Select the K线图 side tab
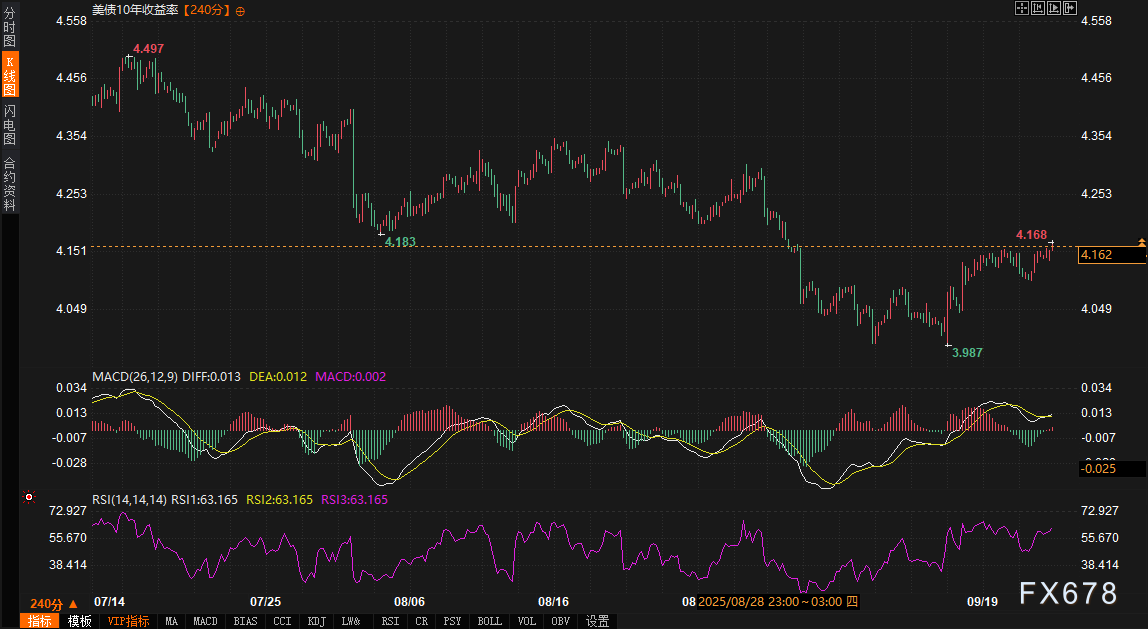The image size is (1148, 629). tap(9, 76)
